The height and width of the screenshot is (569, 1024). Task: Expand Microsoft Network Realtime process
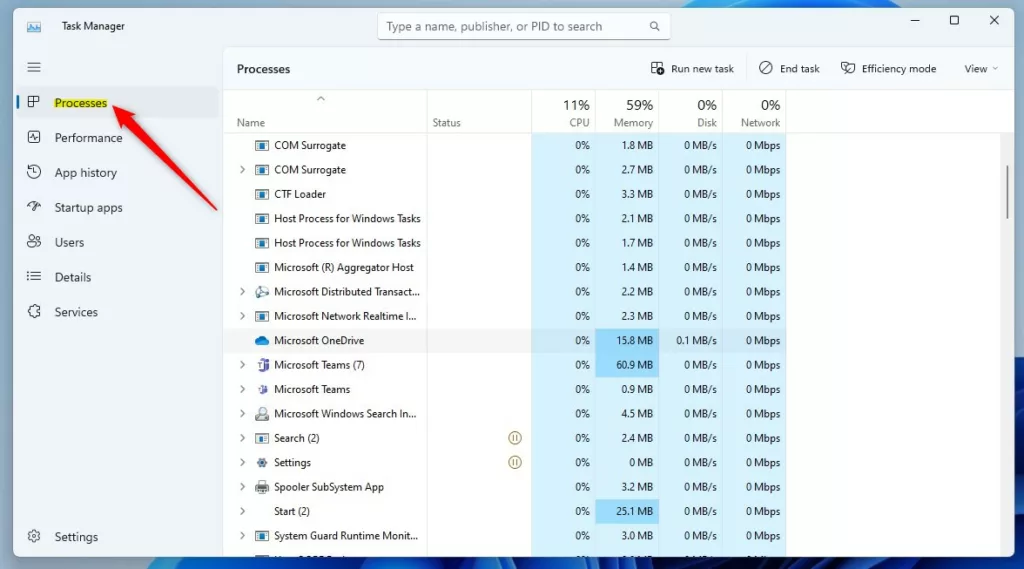(242, 316)
